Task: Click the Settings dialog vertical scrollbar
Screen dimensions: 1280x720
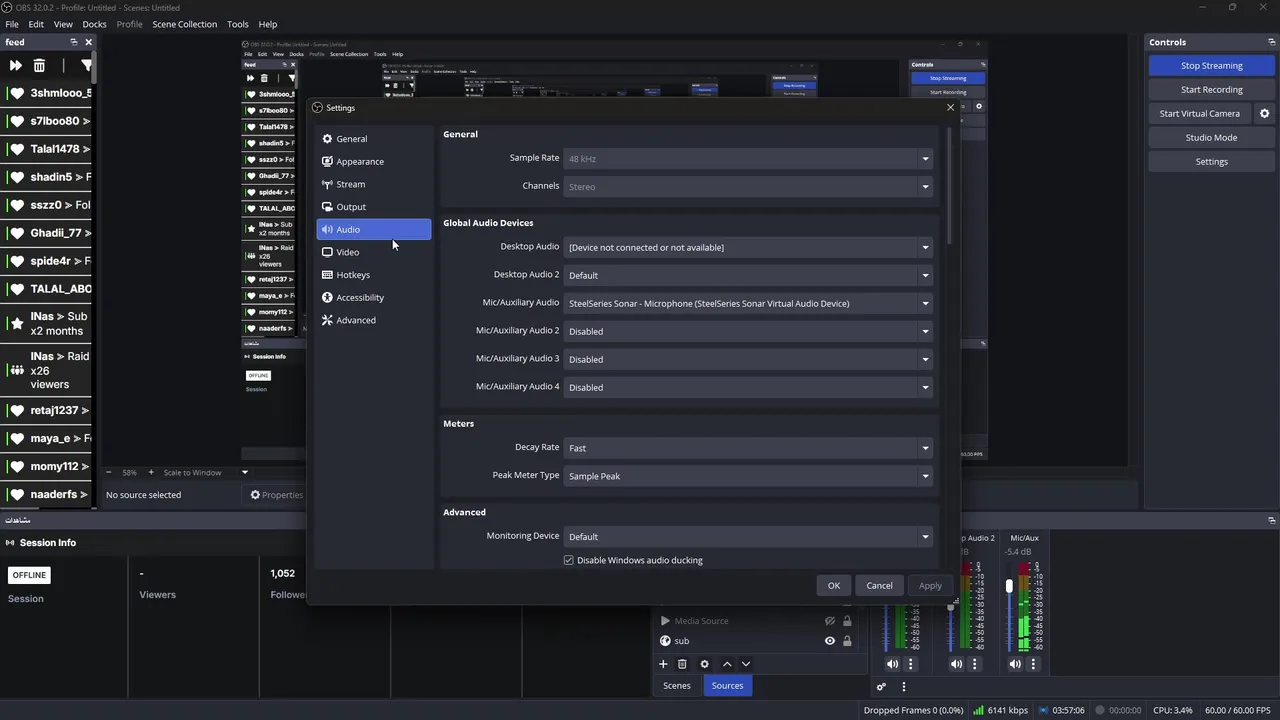Action: [x=948, y=185]
